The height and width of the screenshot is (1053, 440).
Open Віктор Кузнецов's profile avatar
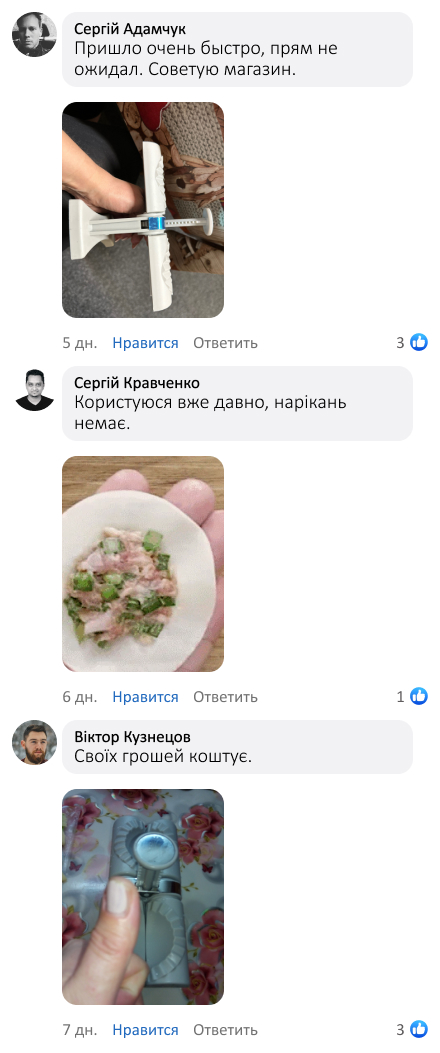pyautogui.click(x=34, y=743)
